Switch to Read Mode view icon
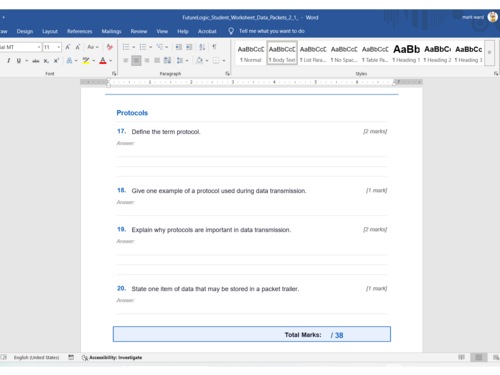This screenshot has width=500, height=375. pos(461,357)
